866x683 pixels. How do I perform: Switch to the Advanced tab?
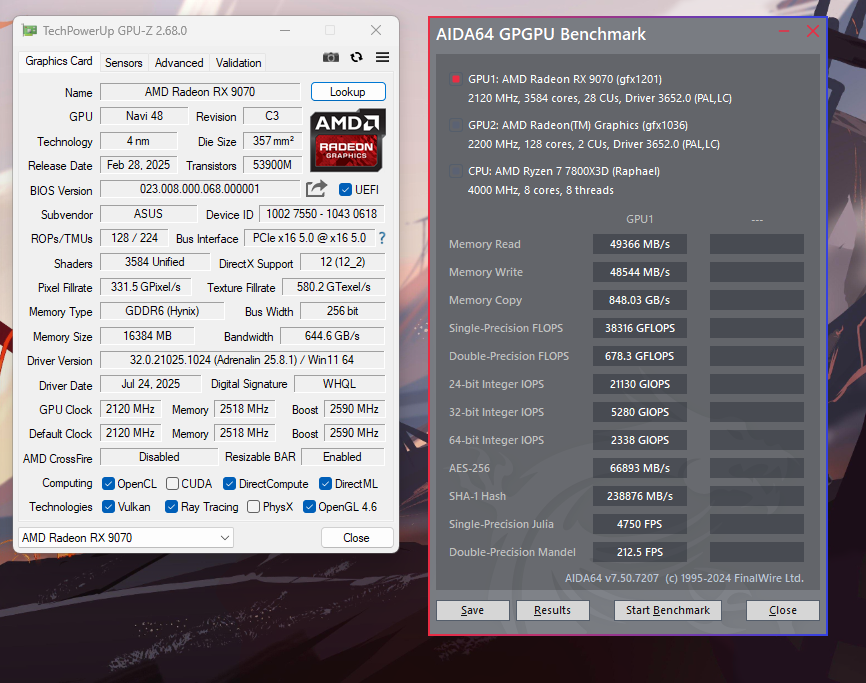[x=179, y=62]
